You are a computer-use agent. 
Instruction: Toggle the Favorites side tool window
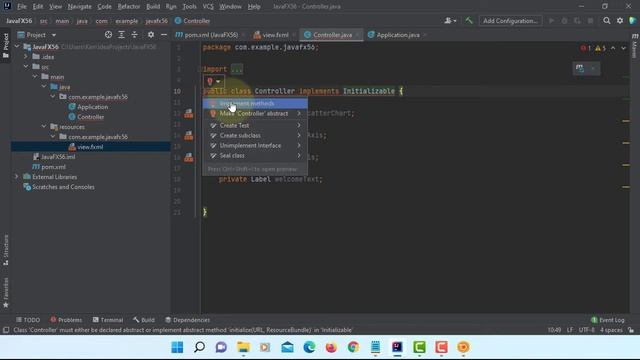tap(6, 293)
